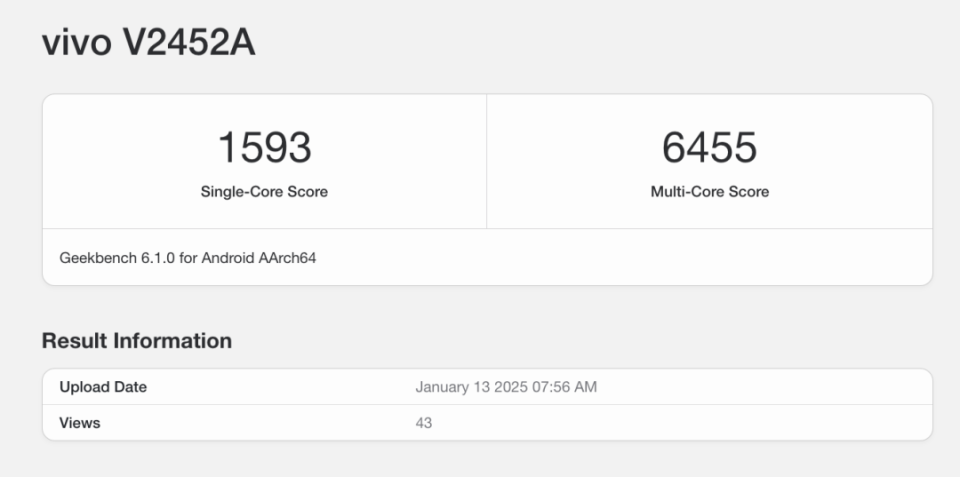Click the Upload Date row label

pos(103,387)
